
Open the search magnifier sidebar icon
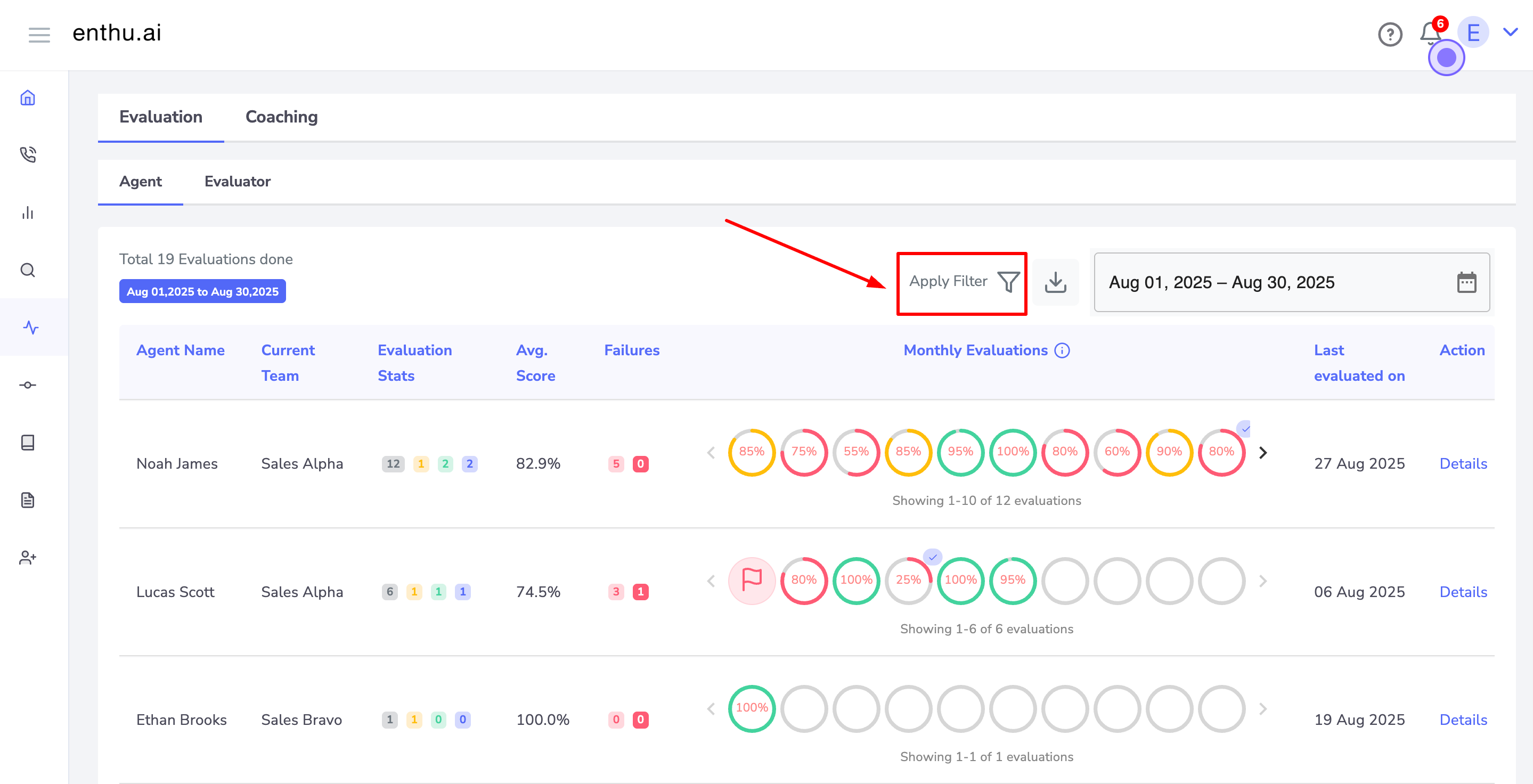27,270
